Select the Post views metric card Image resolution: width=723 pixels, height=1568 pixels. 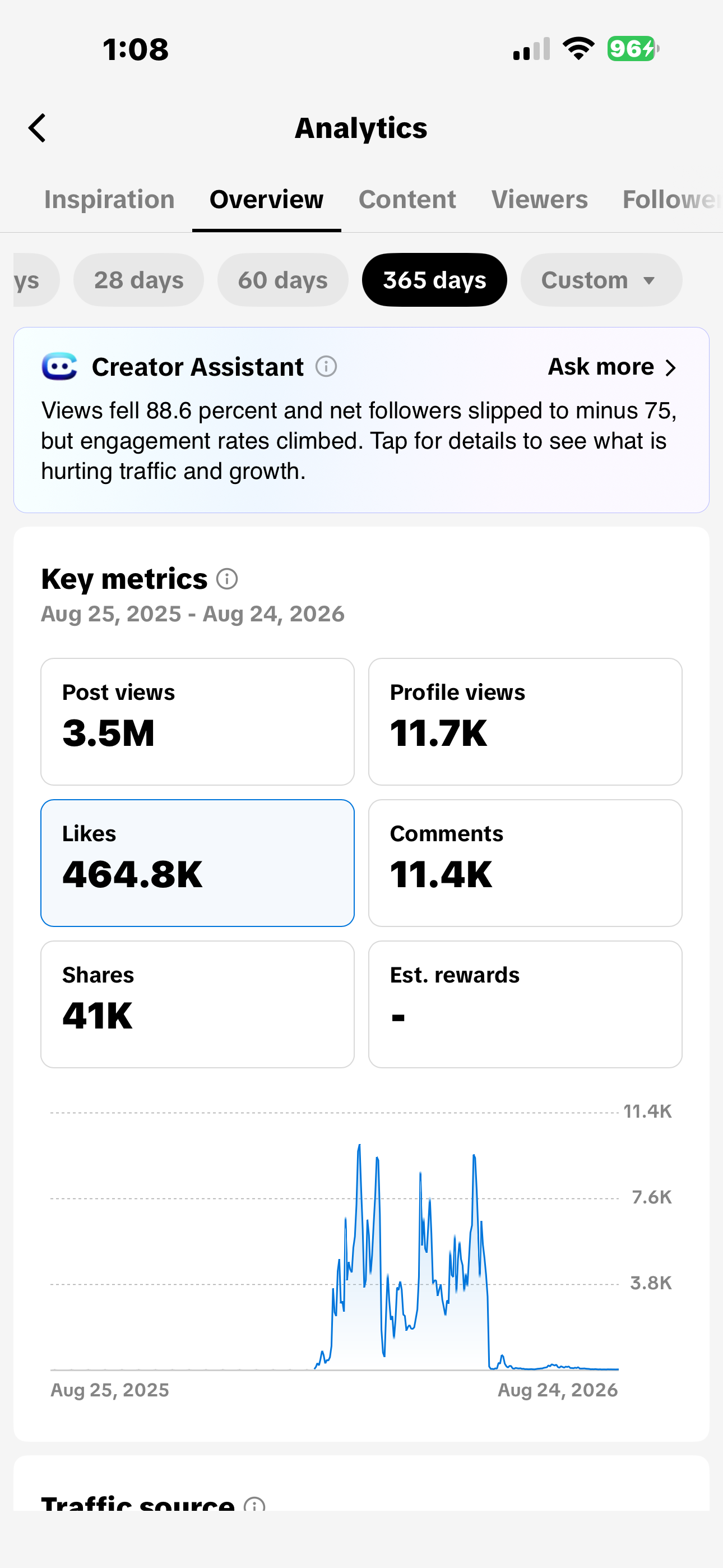click(198, 722)
